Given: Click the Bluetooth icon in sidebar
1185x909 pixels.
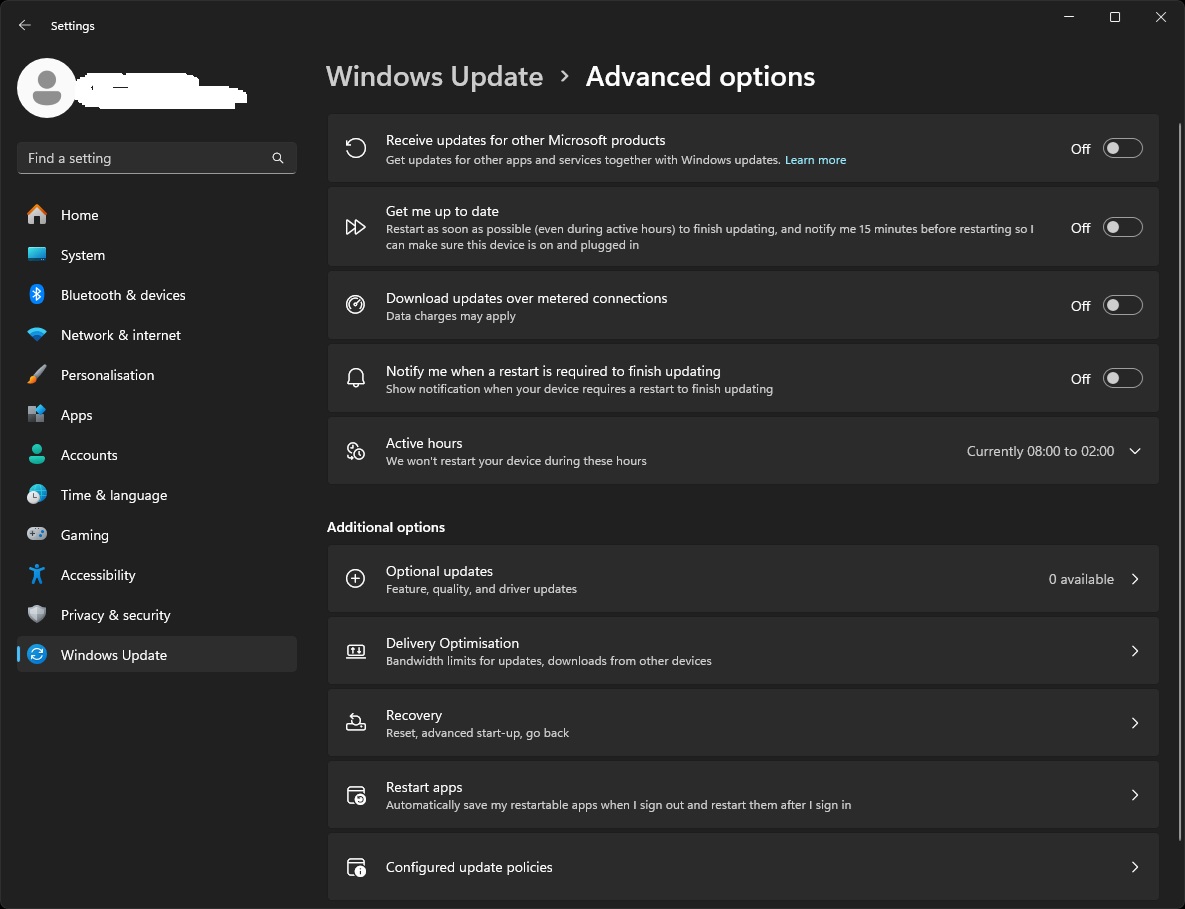Looking at the screenshot, I should point(37,295).
